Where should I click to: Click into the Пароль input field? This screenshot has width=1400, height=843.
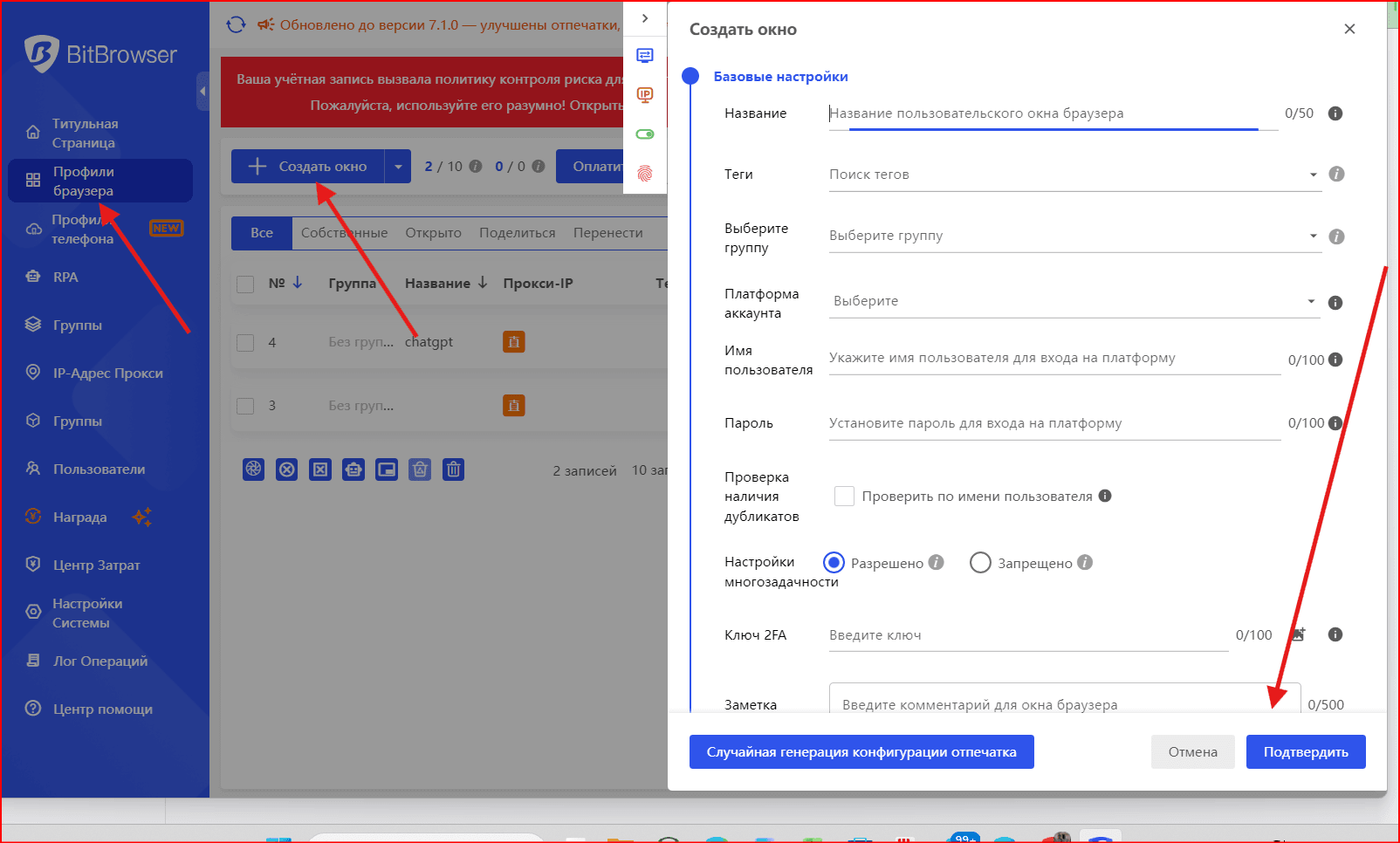click(1053, 423)
